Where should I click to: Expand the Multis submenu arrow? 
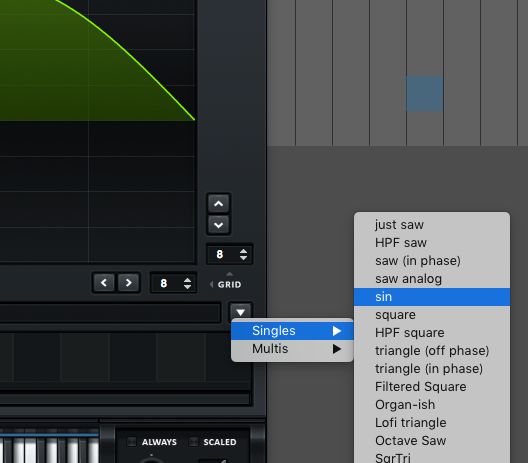pos(337,349)
